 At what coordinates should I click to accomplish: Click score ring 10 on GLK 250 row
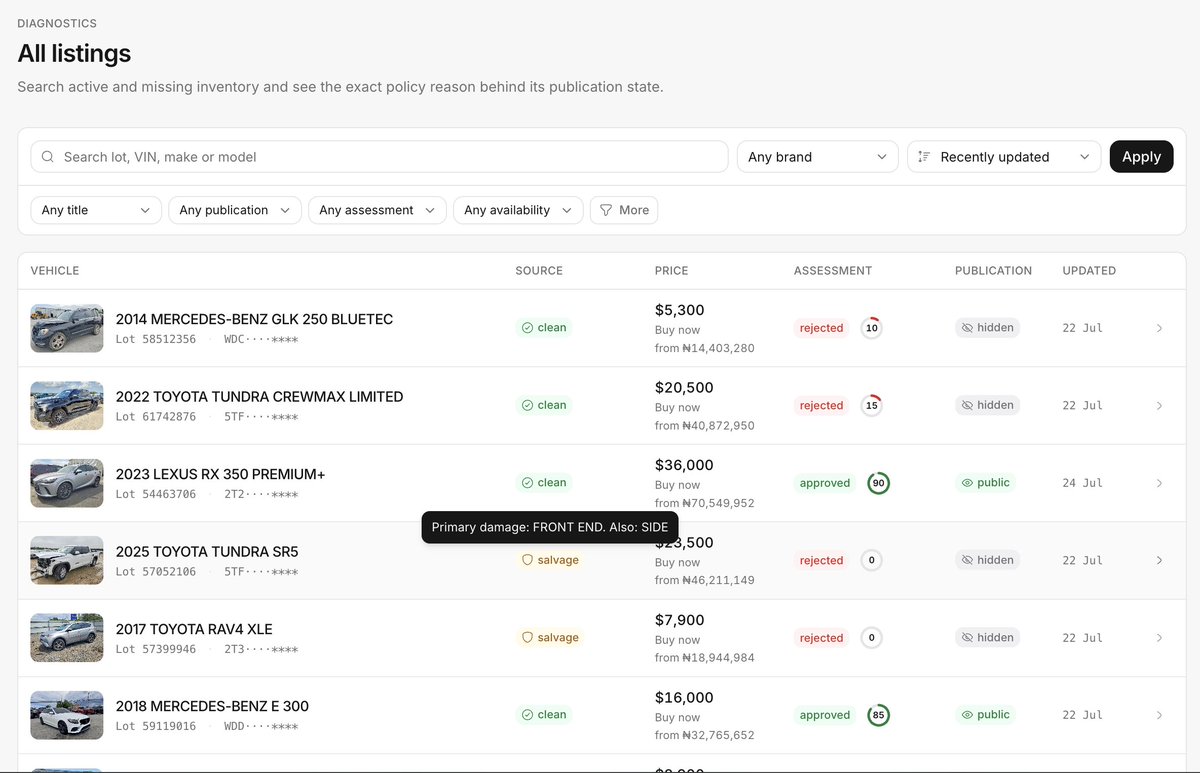(x=872, y=328)
